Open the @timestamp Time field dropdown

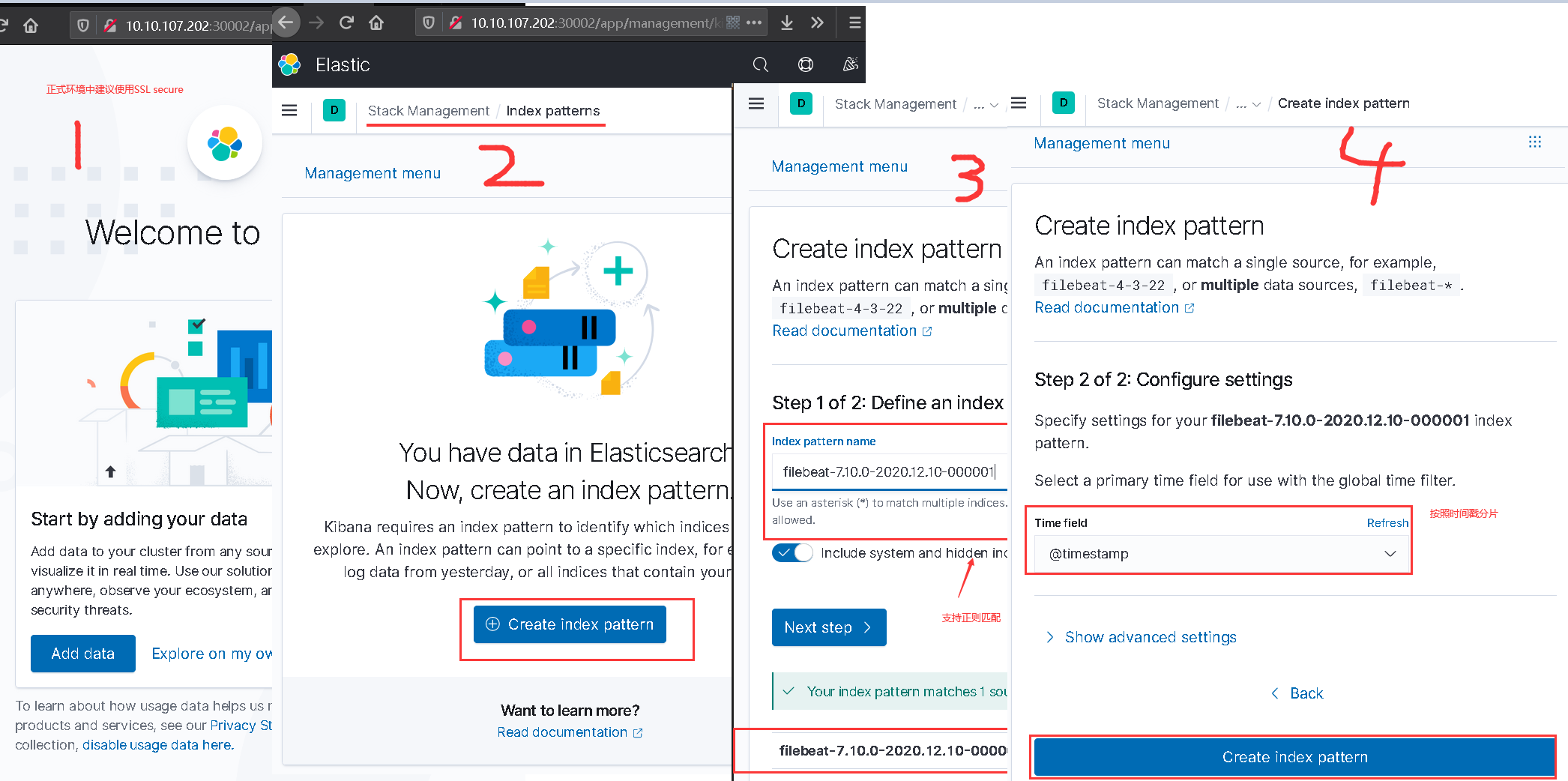coord(1222,554)
